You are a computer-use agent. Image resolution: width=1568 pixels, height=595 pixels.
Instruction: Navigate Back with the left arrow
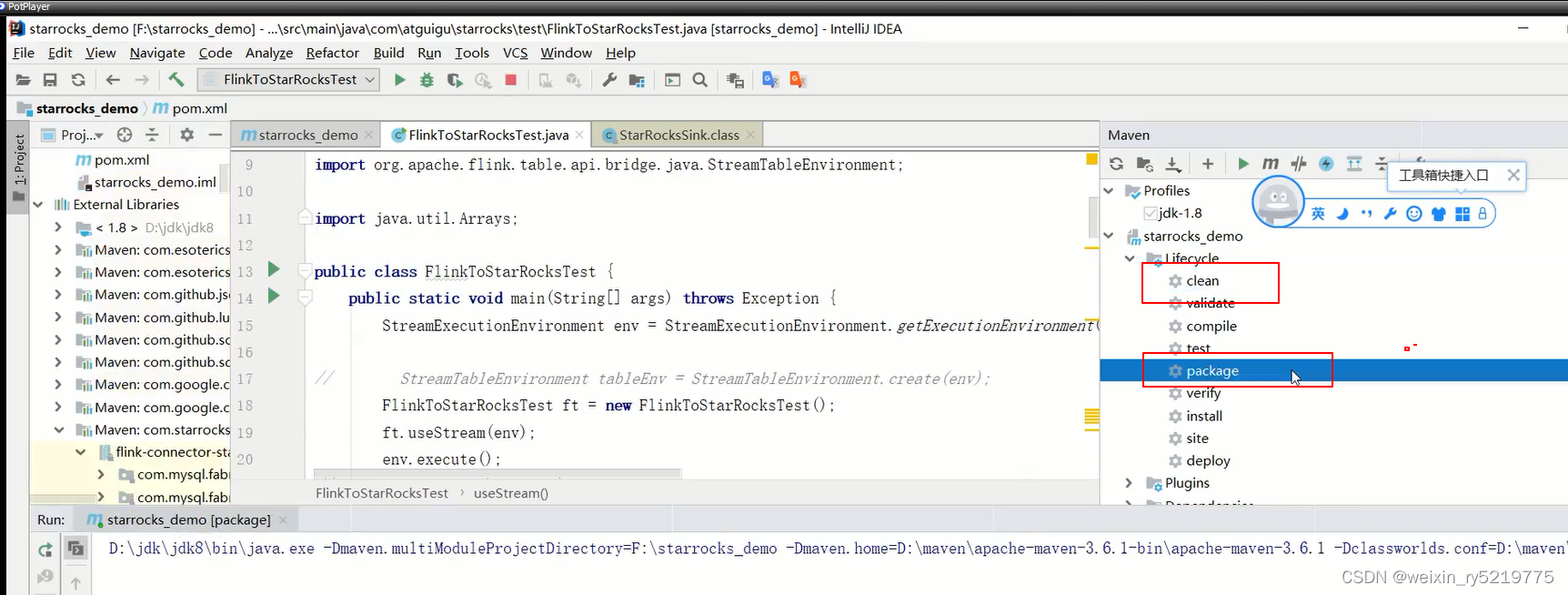click(x=113, y=80)
